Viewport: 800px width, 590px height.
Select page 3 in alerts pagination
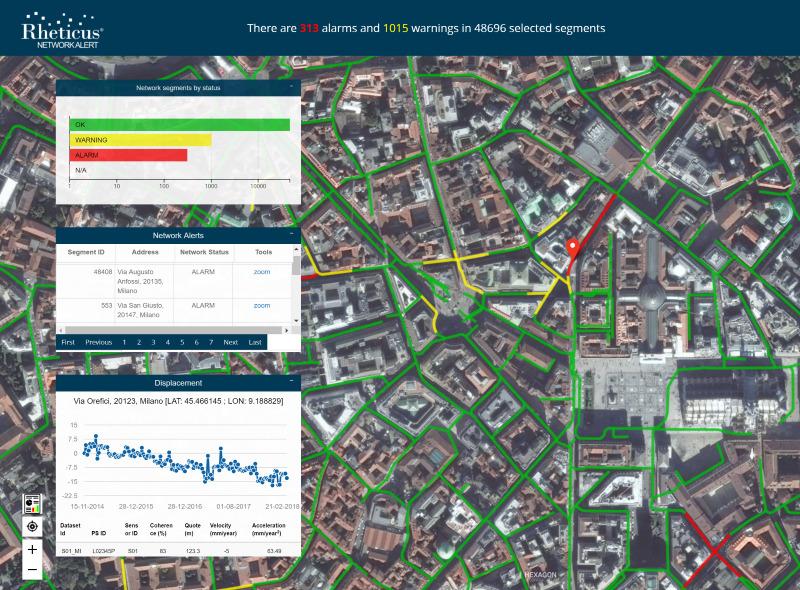pos(153,342)
